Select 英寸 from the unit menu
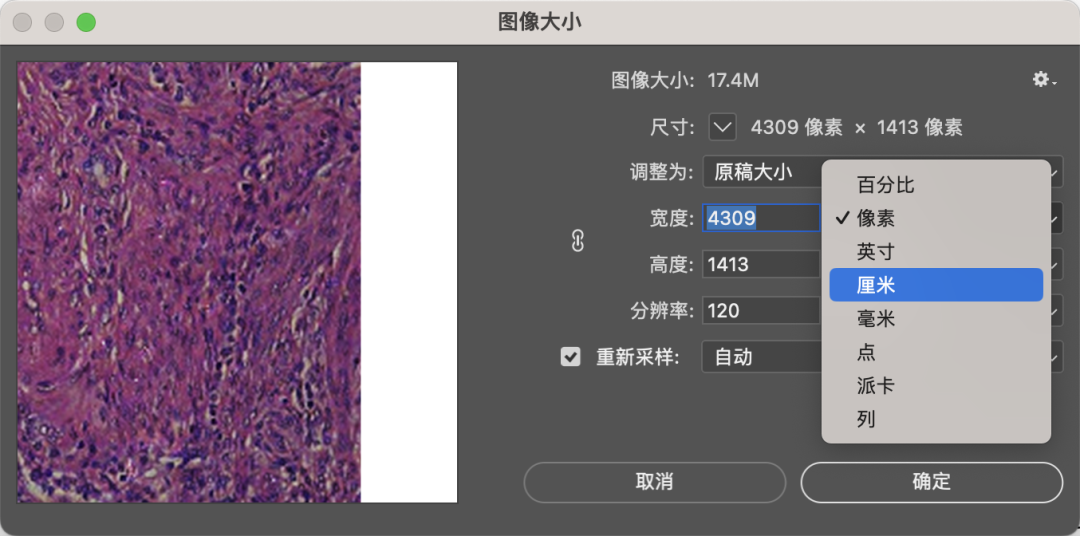Viewport: 1080px width, 536px height. point(936,251)
